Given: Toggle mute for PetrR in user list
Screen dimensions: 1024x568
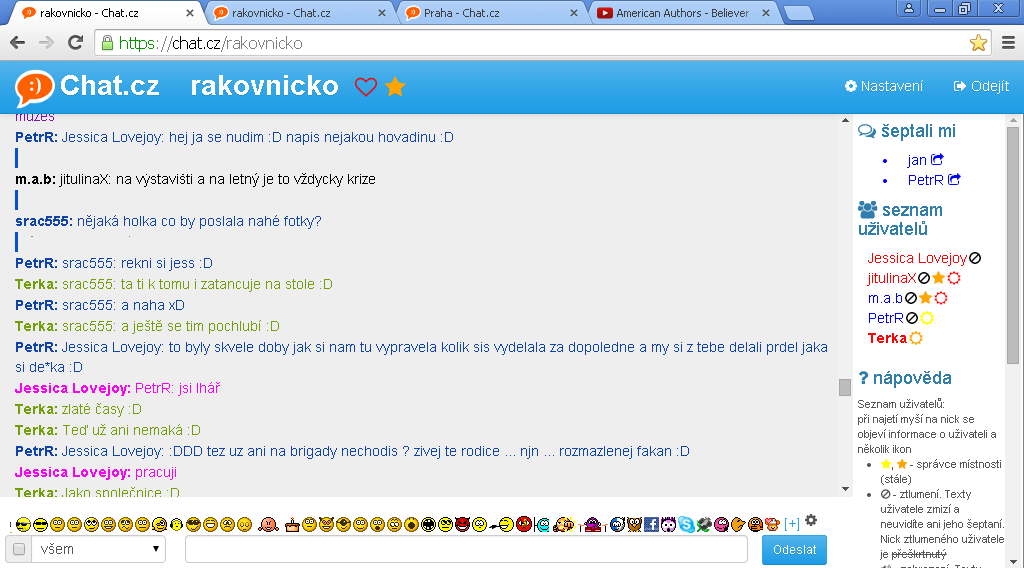Looking at the screenshot, I should 912,318.
